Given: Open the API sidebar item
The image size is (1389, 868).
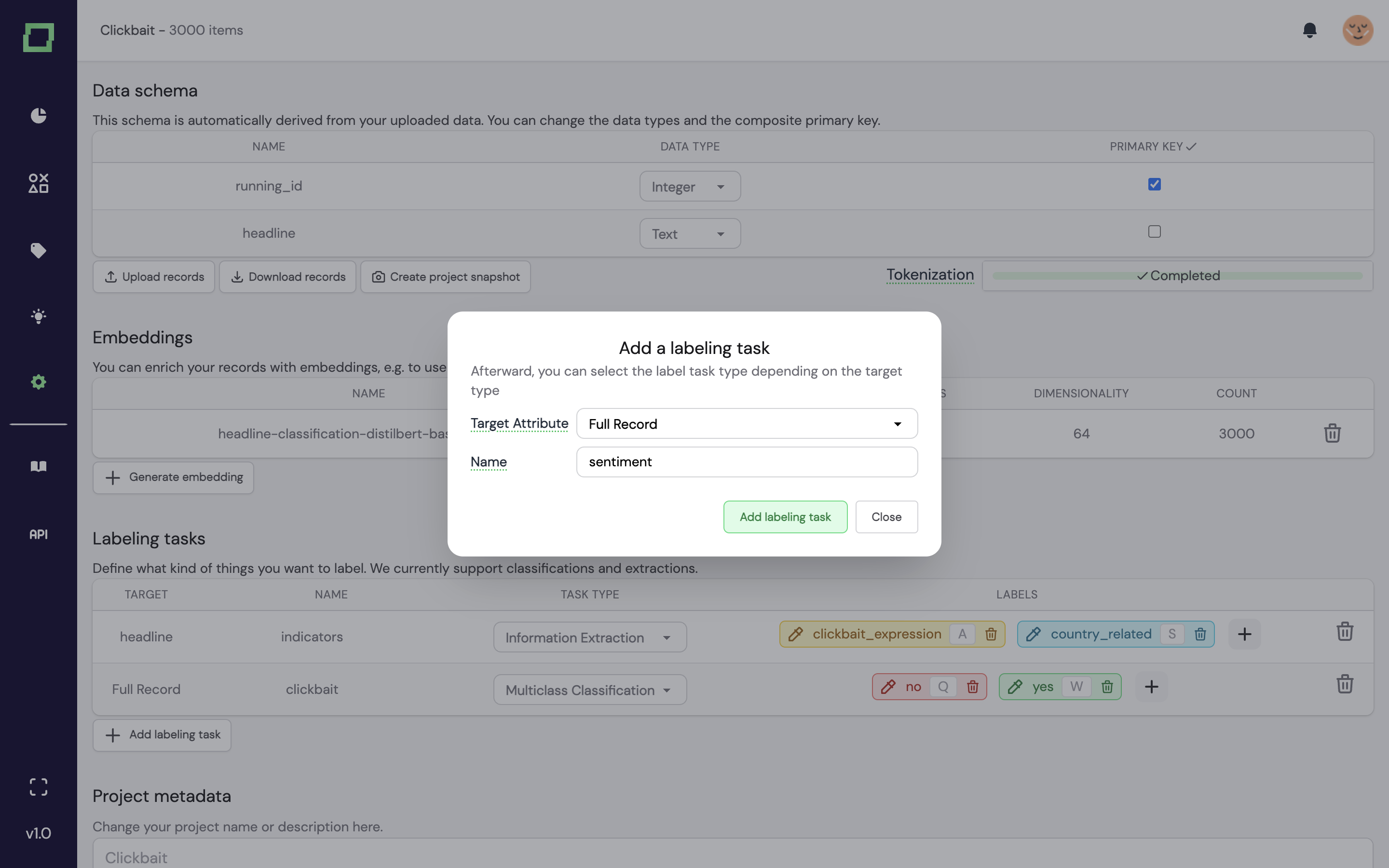Looking at the screenshot, I should pos(39,534).
